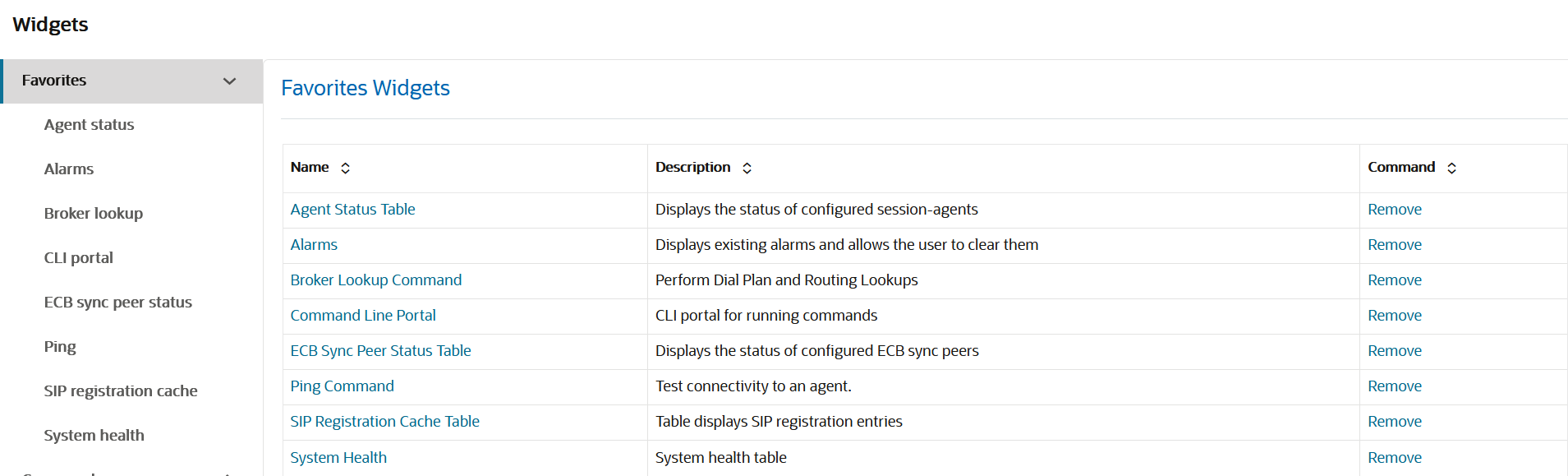Open Ping from the sidebar

tap(59, 346)
